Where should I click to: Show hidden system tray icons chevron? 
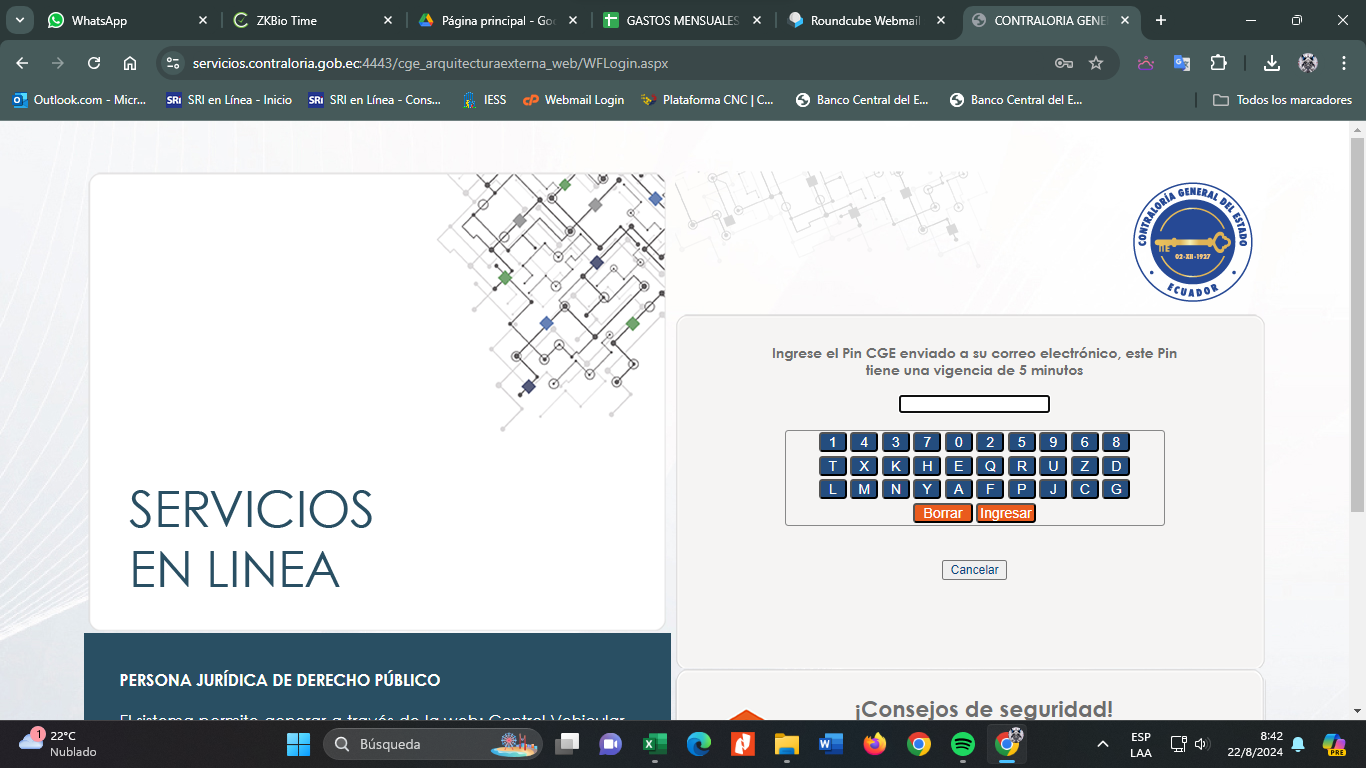pos(1103,744)
